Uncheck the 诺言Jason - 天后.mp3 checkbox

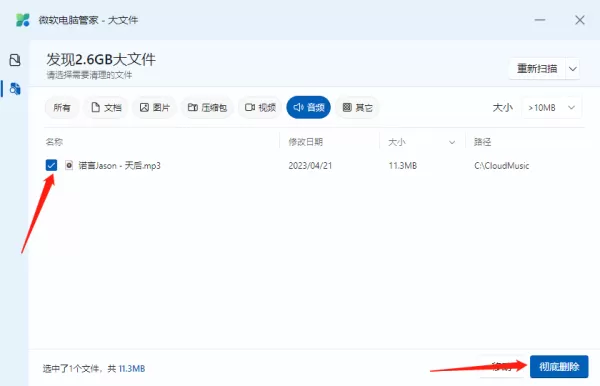51,165
